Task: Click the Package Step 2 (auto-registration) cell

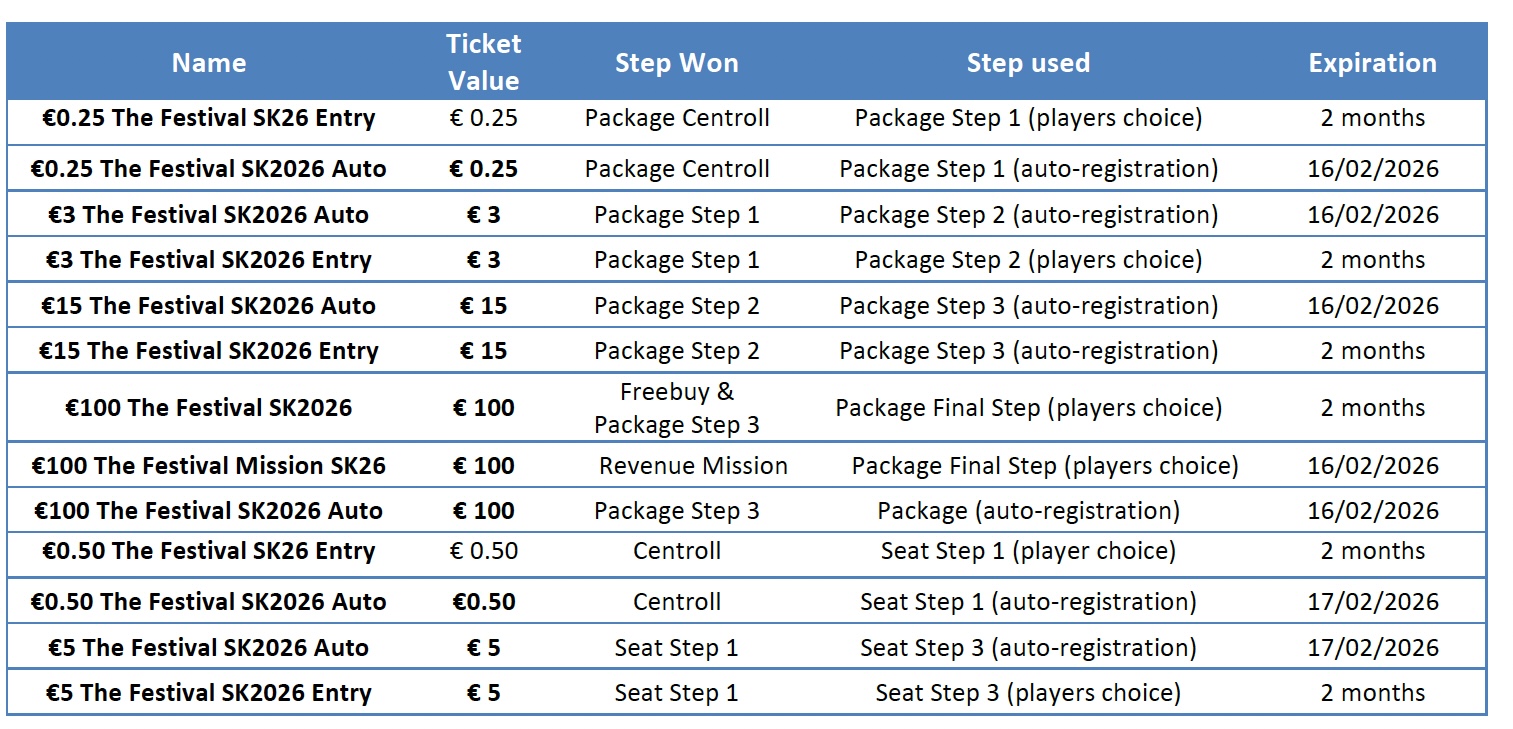Action: (x=1028, y=215)
